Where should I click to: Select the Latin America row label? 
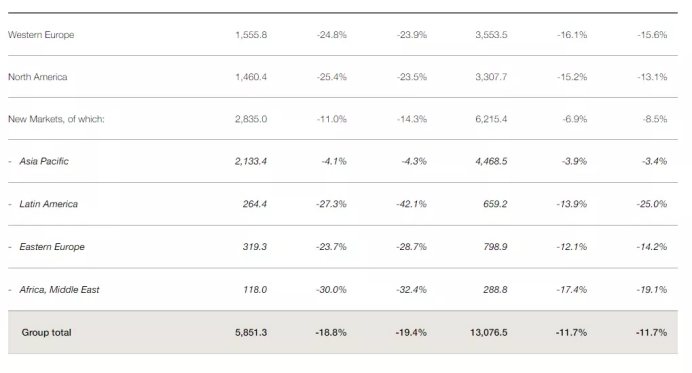pyautogui.click(x=49, y=204)
